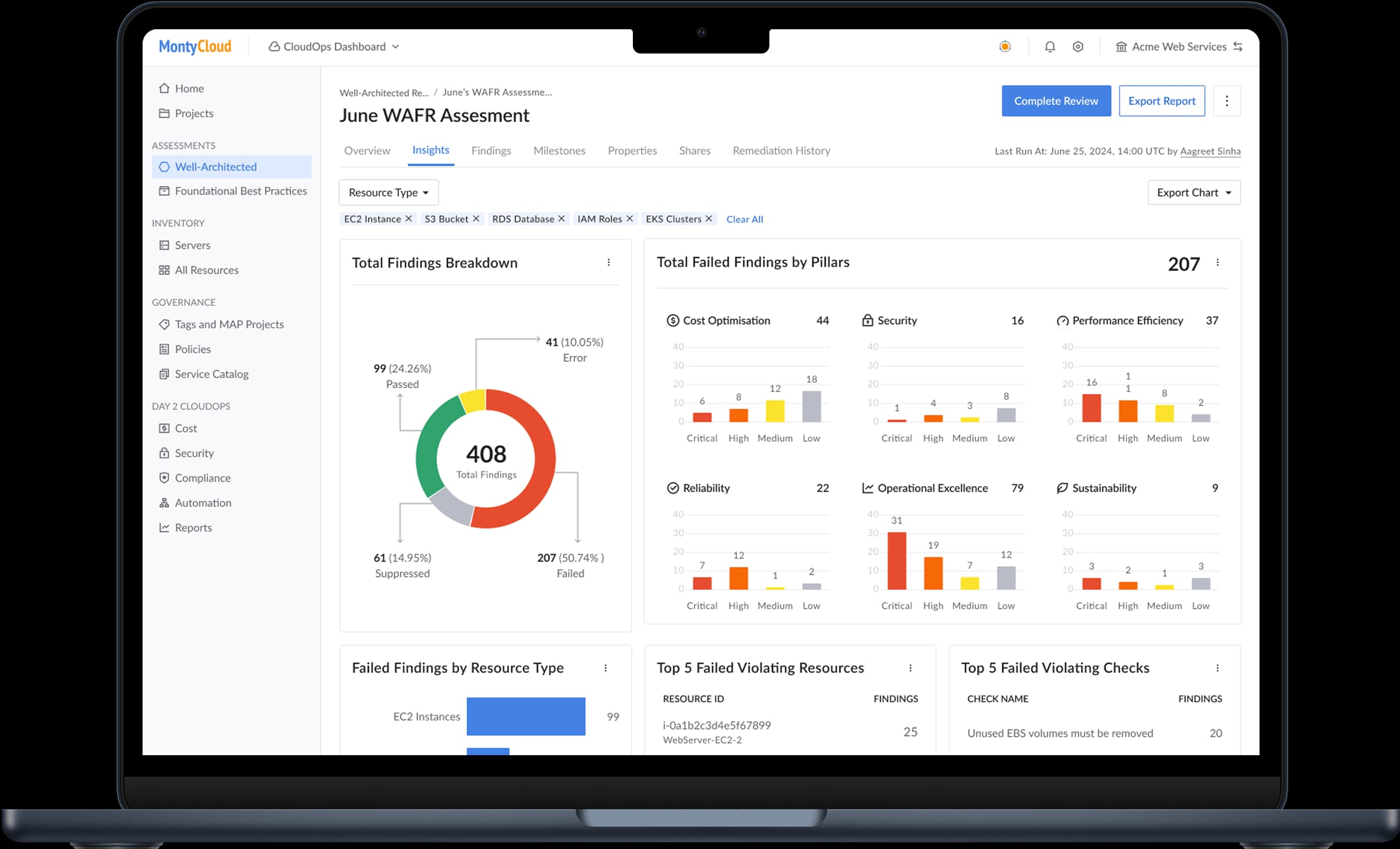Open the Total Findings Breakdown kebab menu
The image size is (1400, 849).
pos(609,263)
